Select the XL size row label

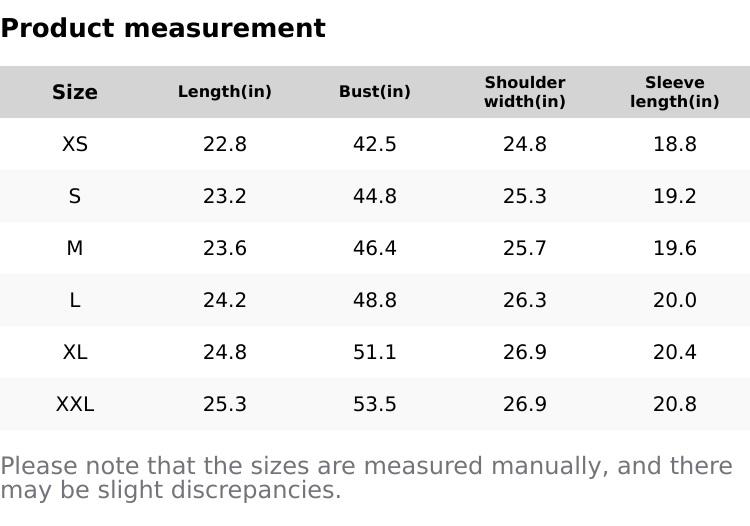pos(75,352)
